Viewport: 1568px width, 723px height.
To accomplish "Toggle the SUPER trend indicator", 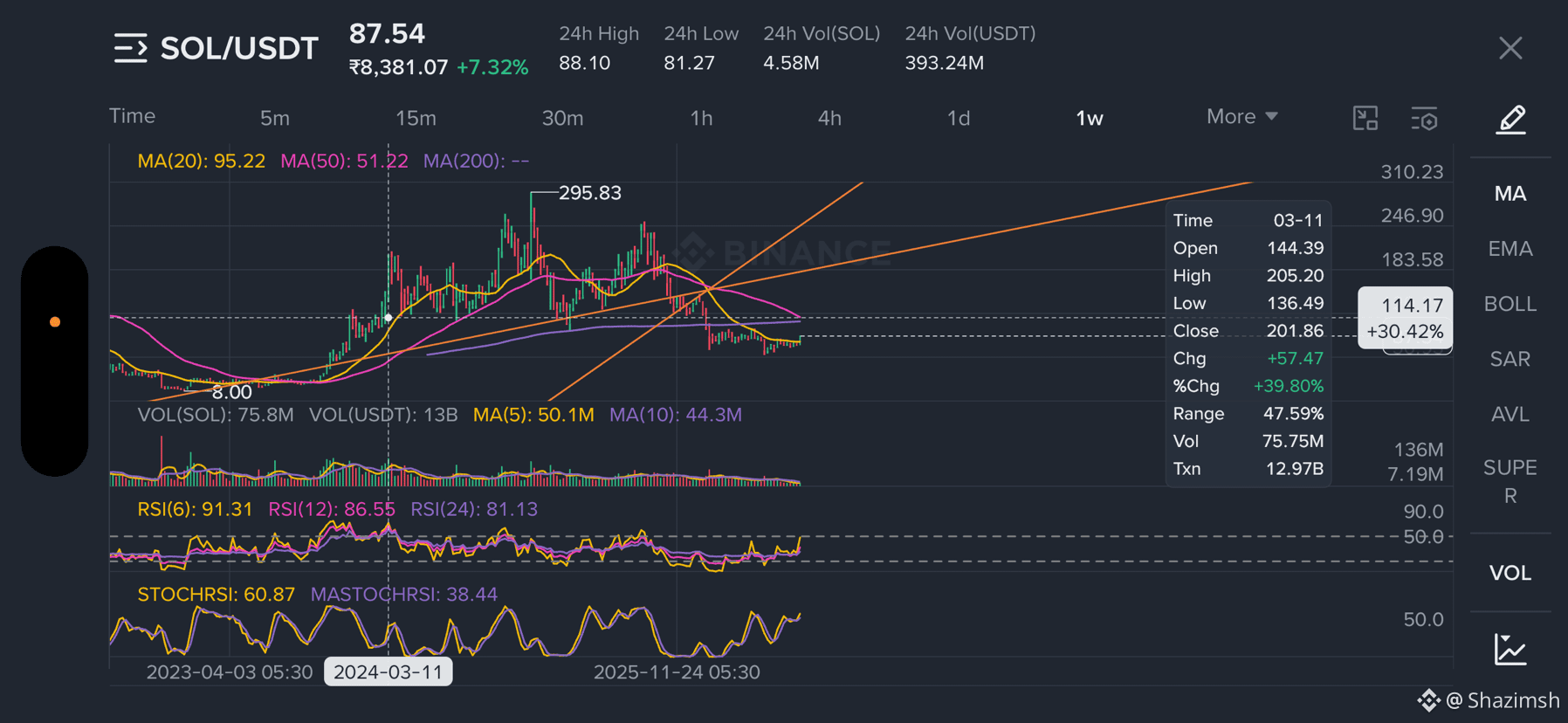I will pyautogui.click(x=1510, y=481).
